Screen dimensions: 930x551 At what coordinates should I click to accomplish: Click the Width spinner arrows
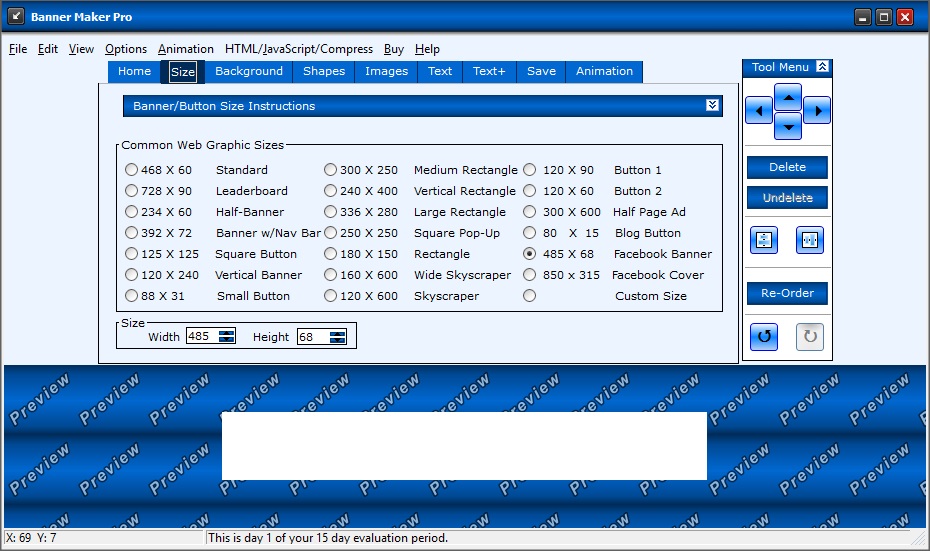[227, 336]
